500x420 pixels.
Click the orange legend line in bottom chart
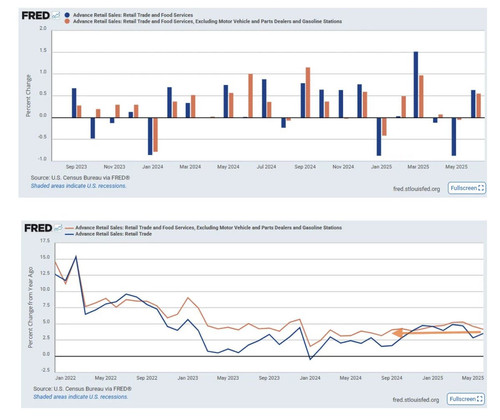point(69,228)
